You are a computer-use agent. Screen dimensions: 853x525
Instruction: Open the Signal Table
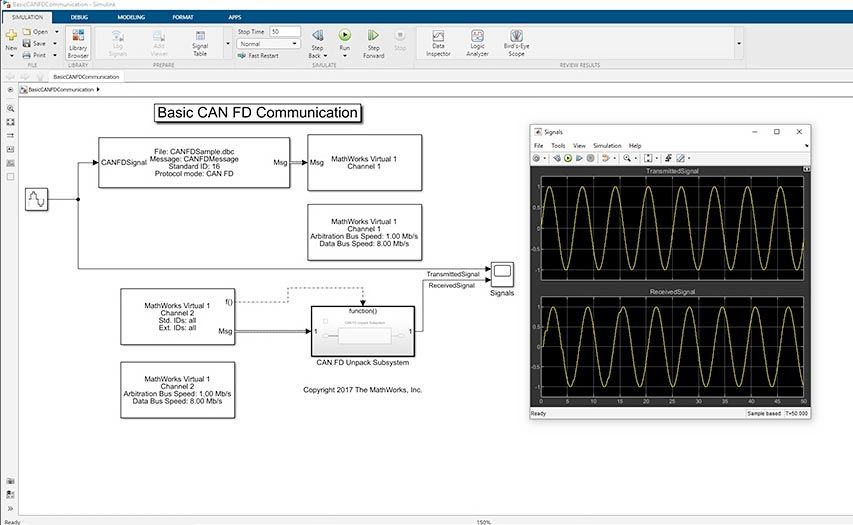(200, 42)
